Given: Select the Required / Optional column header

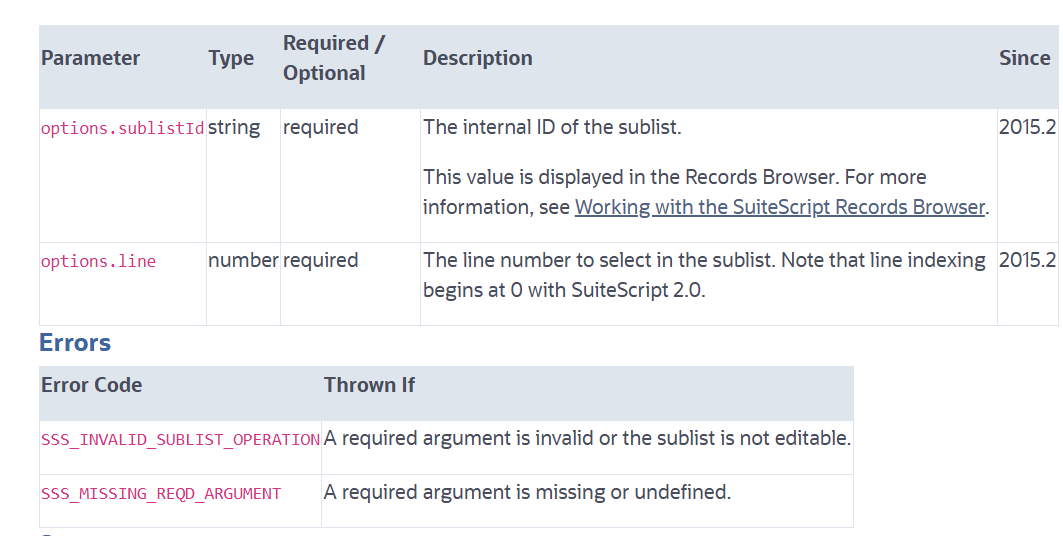Looking at the screenshot, I should 334,58.
